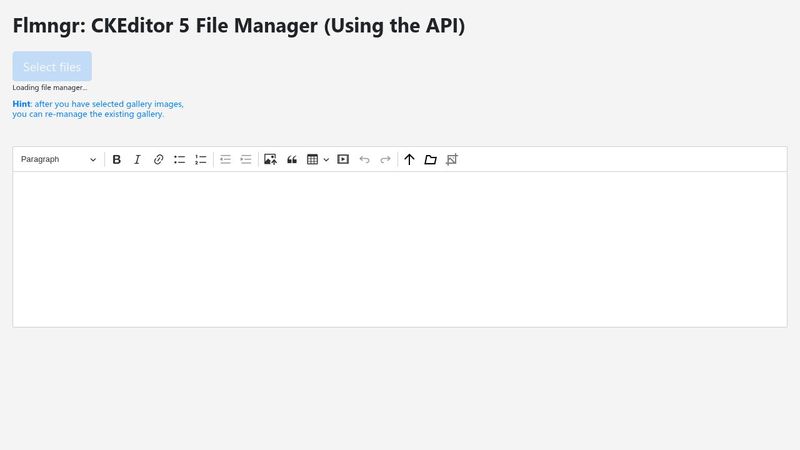The image size is (800, 450).
Task: Click the redo arrow
Action: tap(385, 159)
